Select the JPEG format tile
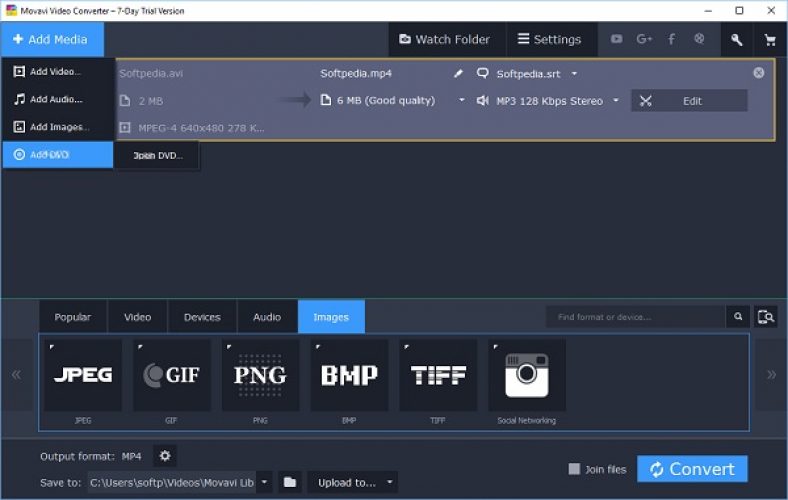The height and width of the screenshot is (500, 788). 83,375
